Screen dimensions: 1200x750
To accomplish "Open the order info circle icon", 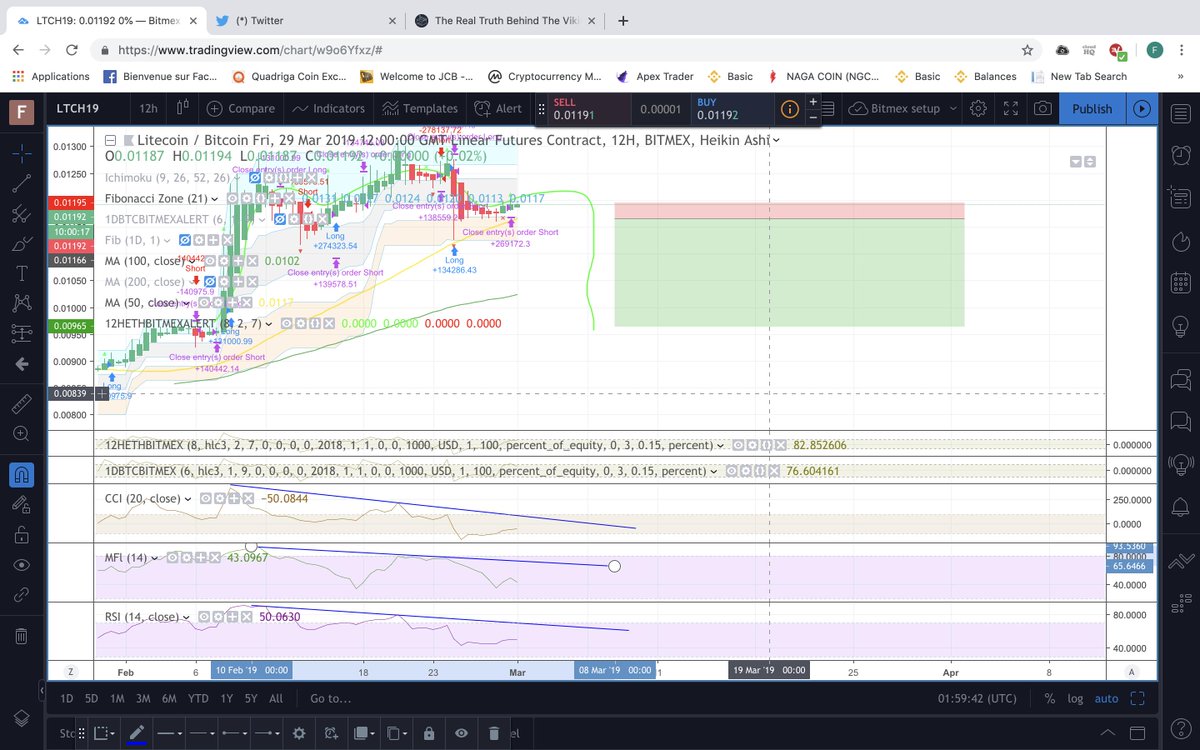I will tap(789, 108).
